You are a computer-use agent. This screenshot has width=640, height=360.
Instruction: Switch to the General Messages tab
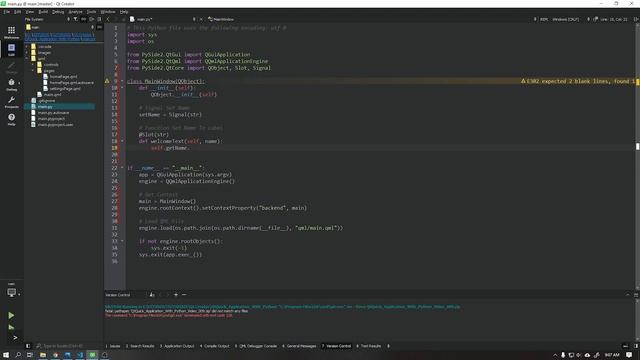point(299,346)
